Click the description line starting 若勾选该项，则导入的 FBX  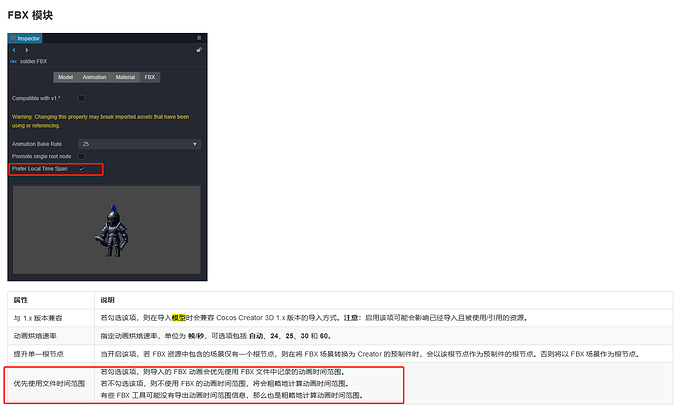click(x=223, y=372)
